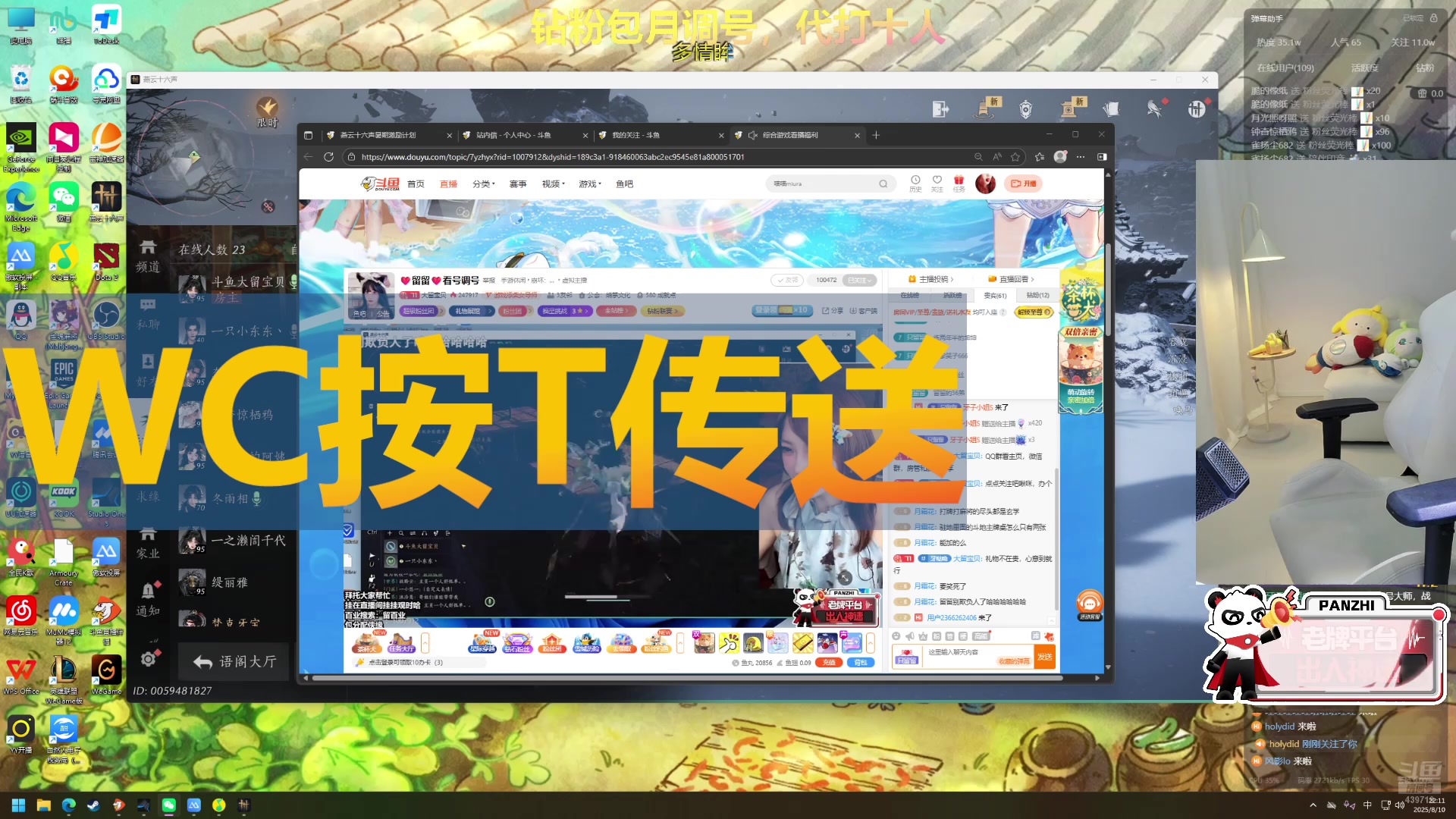Open WPS Office desktop shortcut
Screen dimensions: 1456x819
[21, 675]
